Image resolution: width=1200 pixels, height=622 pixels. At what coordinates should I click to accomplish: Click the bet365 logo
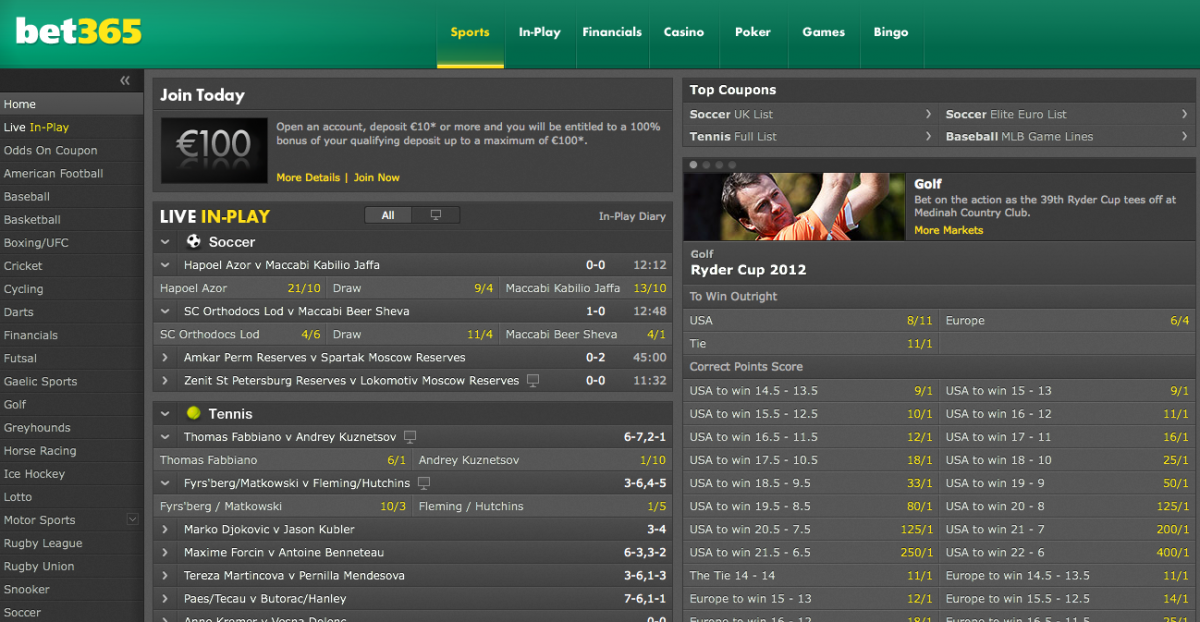[78, 31]
